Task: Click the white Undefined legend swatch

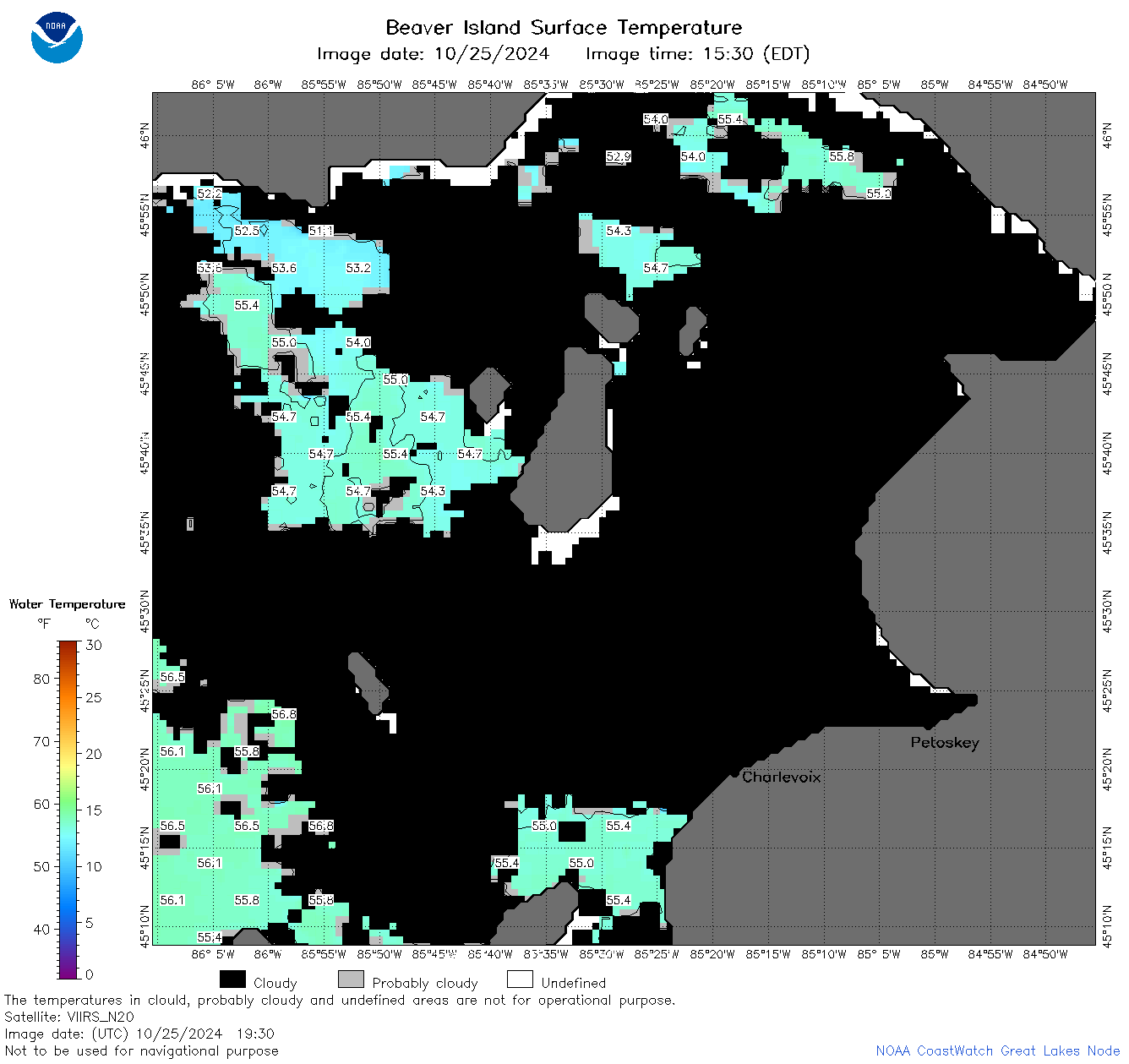Action: pyautogui.click(x=520, y=979)
